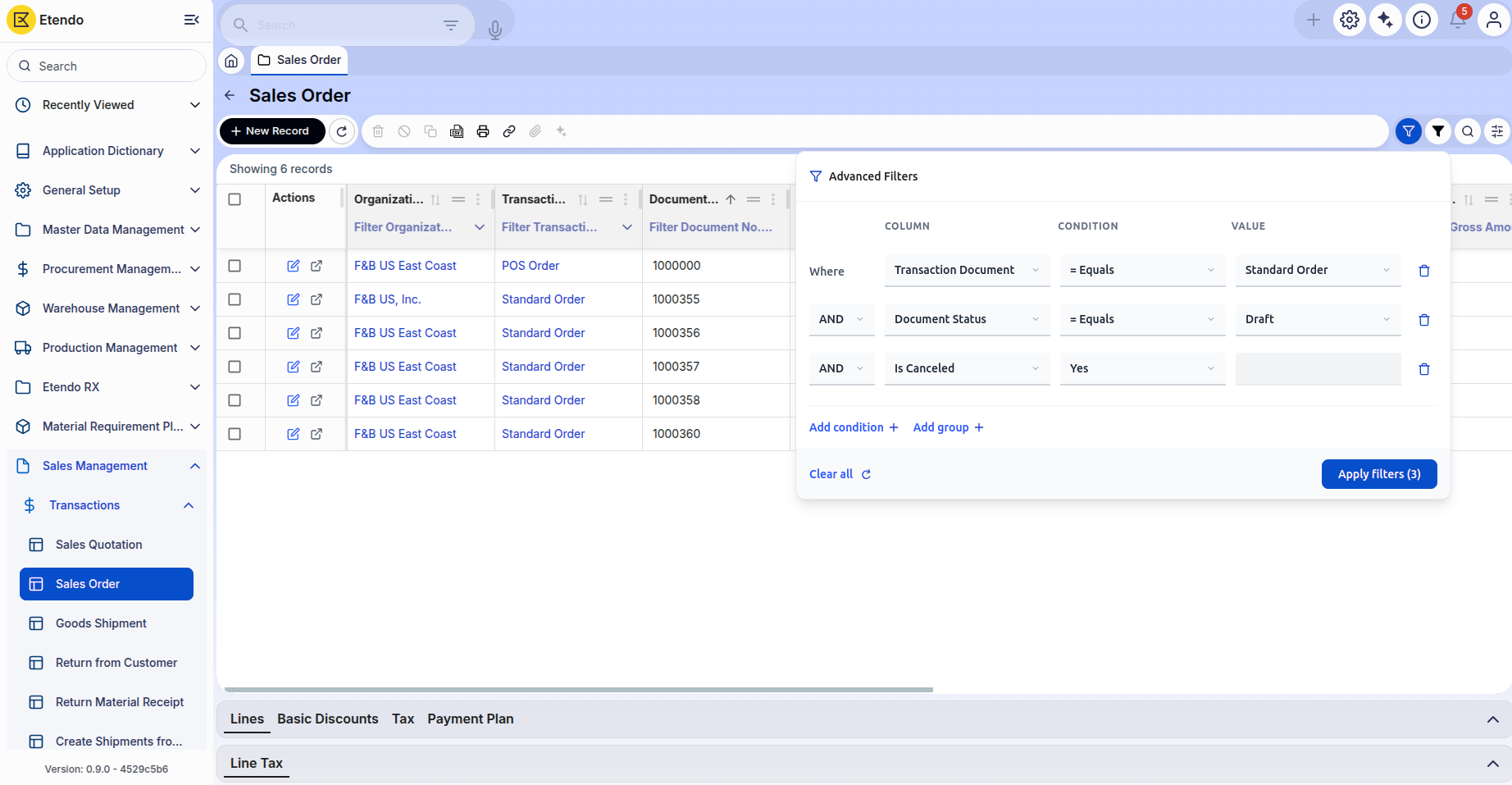Toggle the select-all rows checkbox

pyautogui.click(x=235, y=199)
